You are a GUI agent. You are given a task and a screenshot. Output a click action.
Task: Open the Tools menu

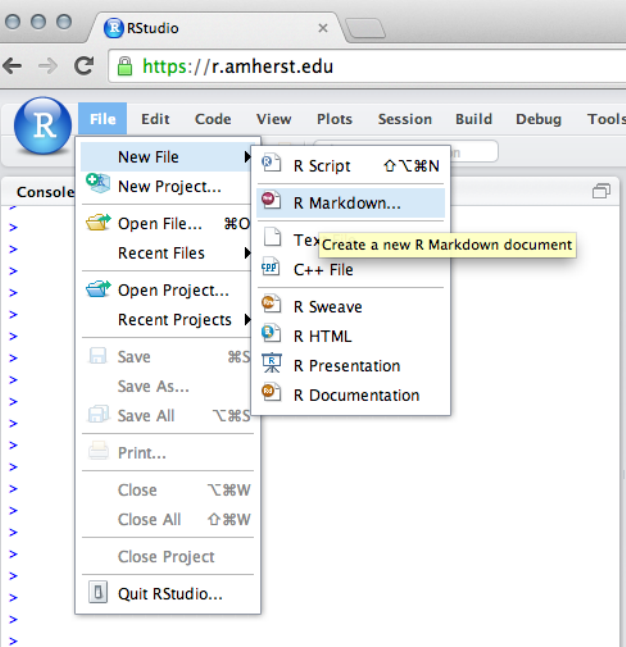pos(606,119)
